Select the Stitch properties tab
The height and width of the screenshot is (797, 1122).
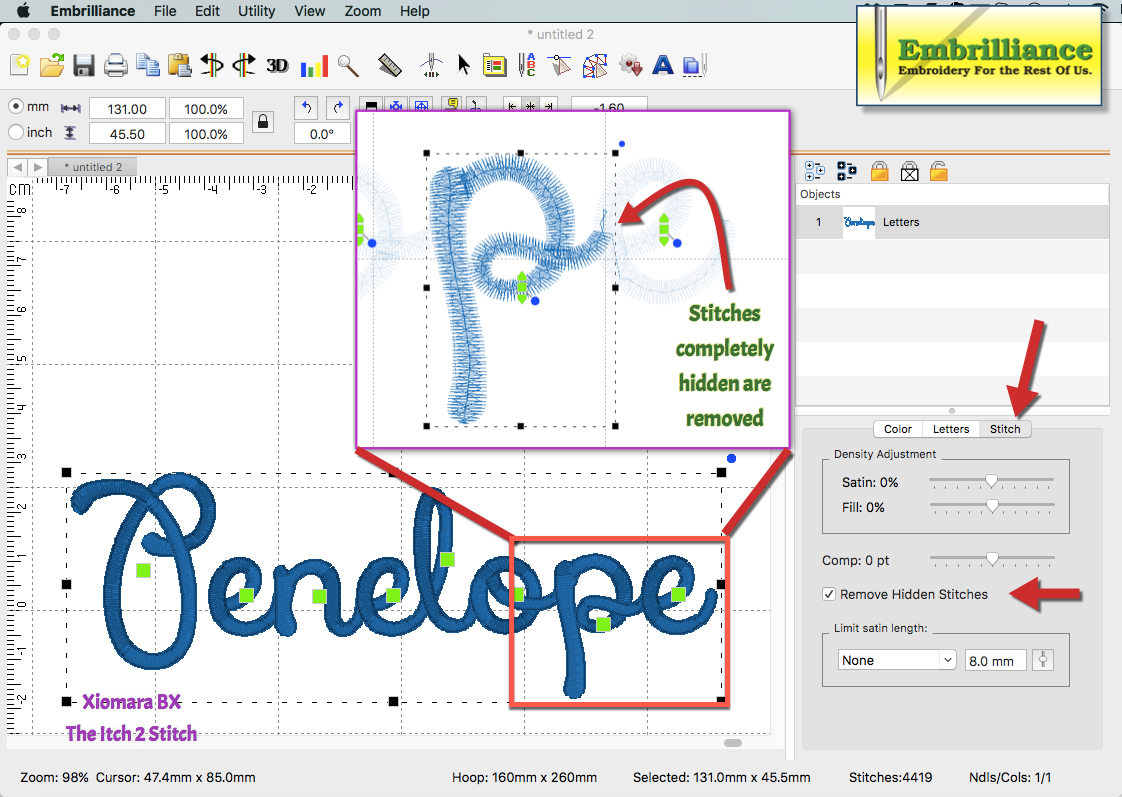coord(1005,429)
